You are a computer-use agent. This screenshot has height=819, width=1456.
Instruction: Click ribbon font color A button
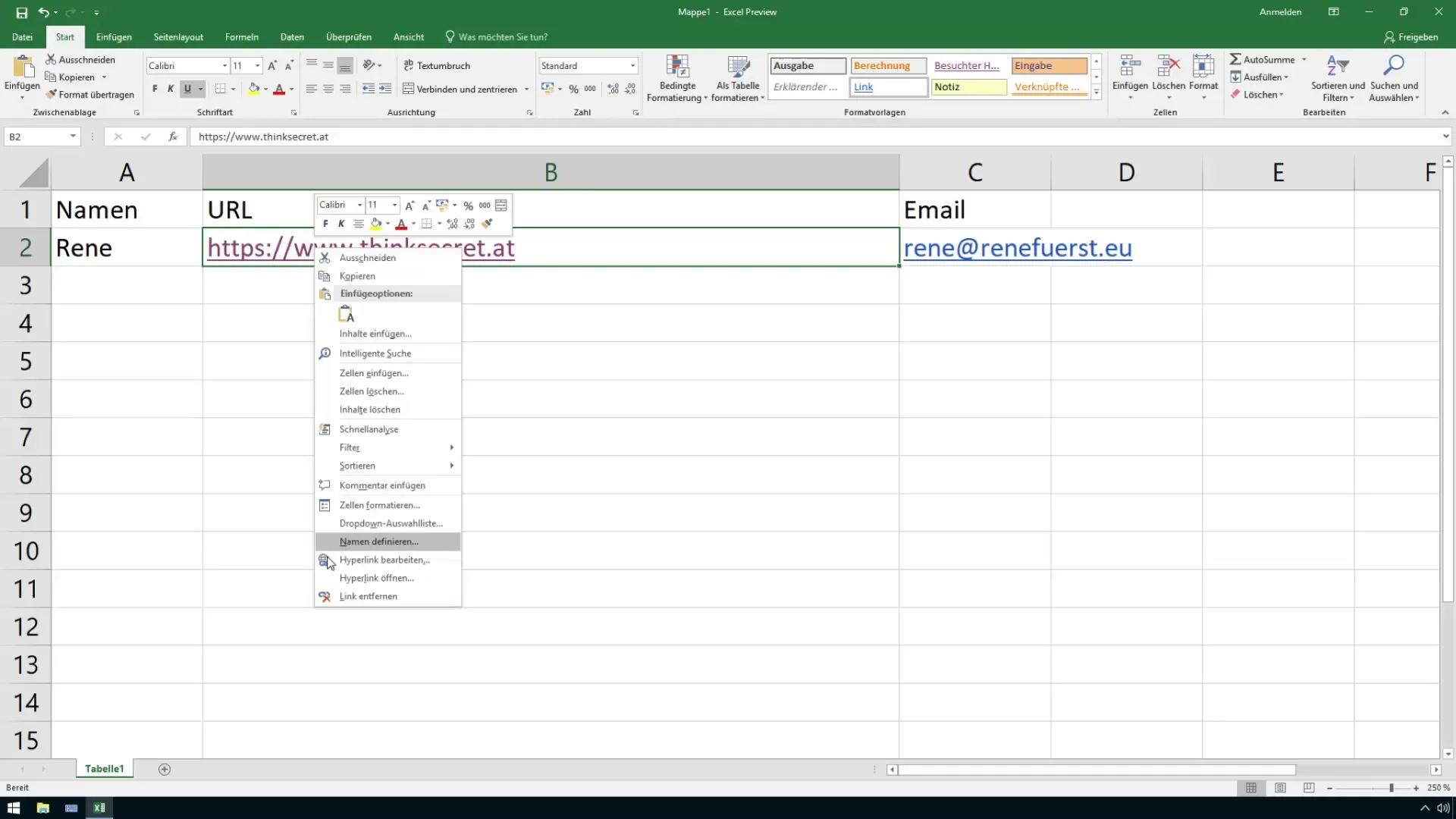[x=279, y=89]
